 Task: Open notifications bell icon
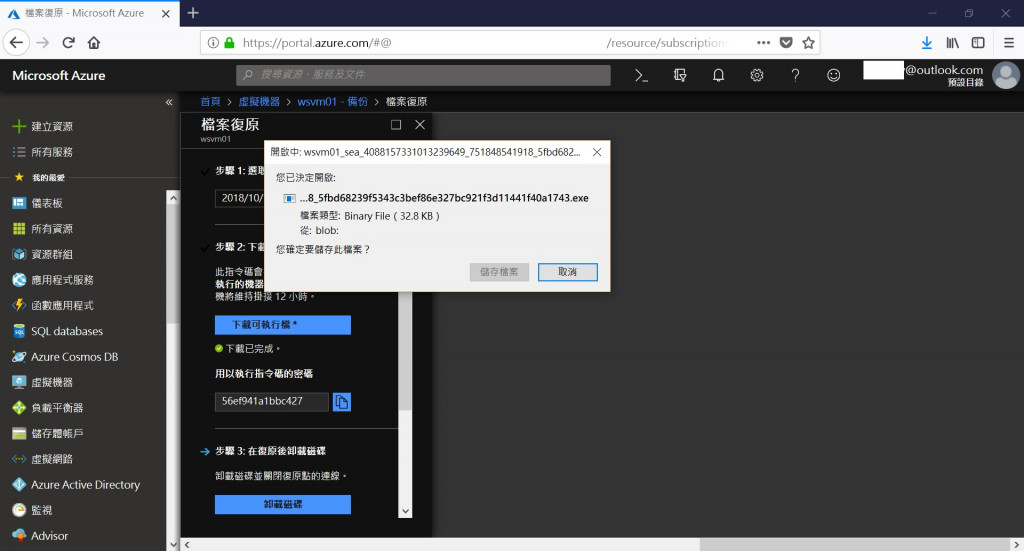point(718,76)
